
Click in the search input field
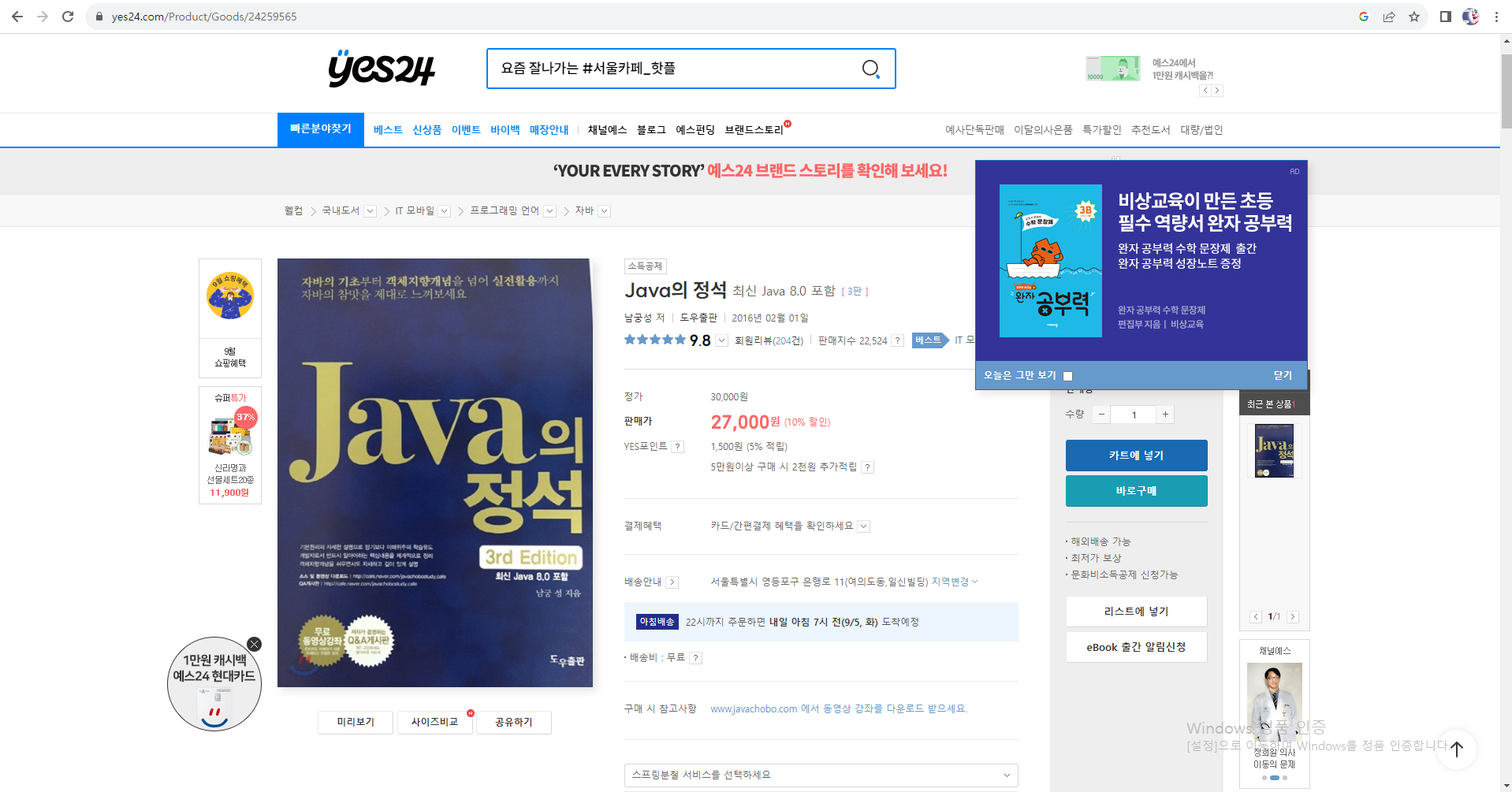coord(674,69)
